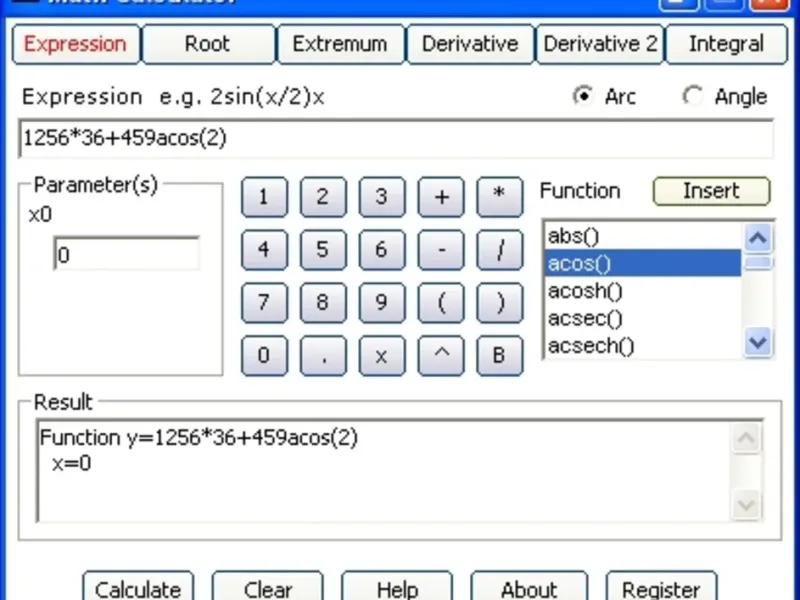Choose the Angle radio option
Viewport: 800px width, 600px height.
(x=692, y=96)
